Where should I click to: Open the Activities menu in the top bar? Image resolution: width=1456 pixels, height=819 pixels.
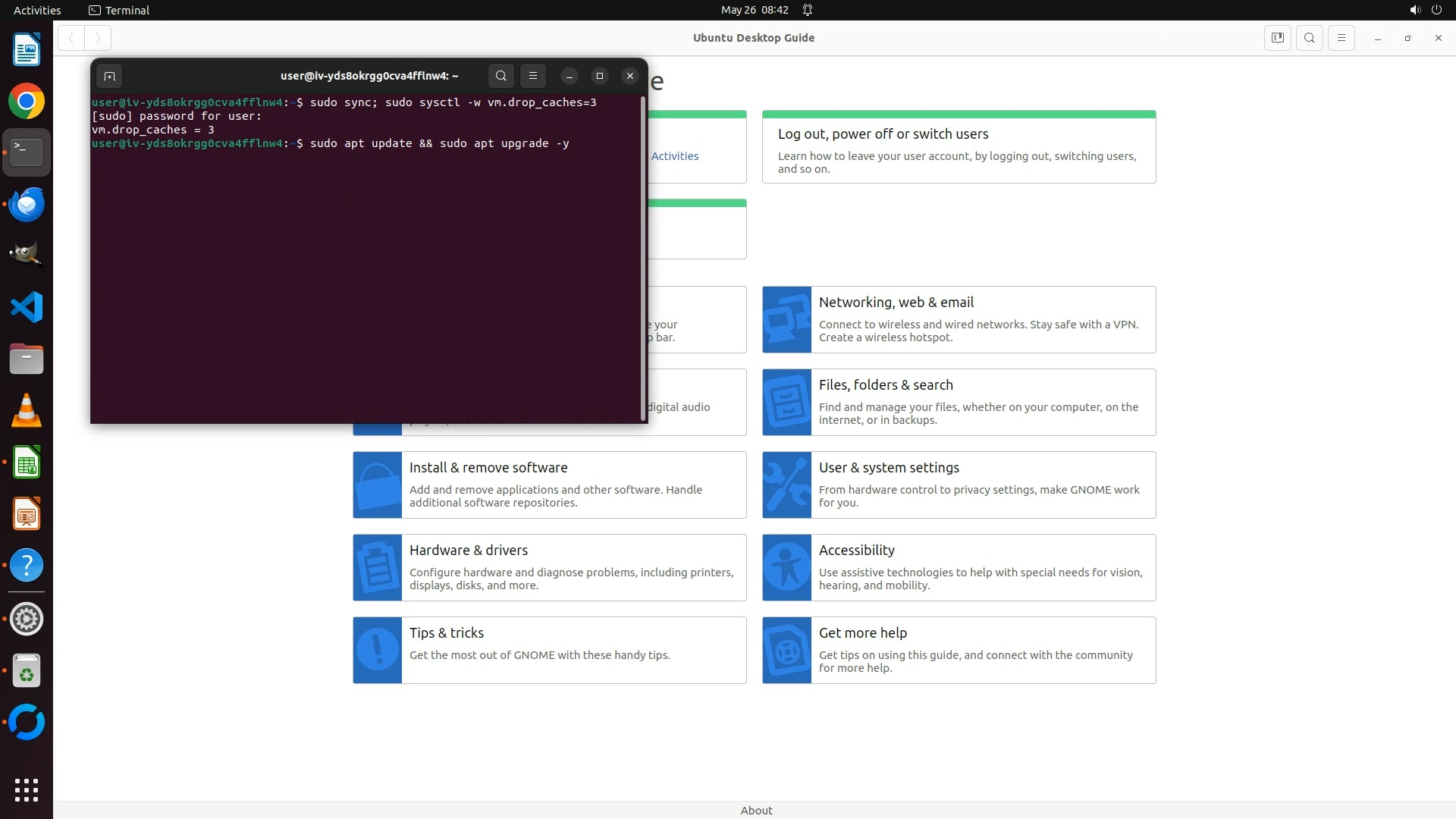pyautogui.click(x=37, y=10)
